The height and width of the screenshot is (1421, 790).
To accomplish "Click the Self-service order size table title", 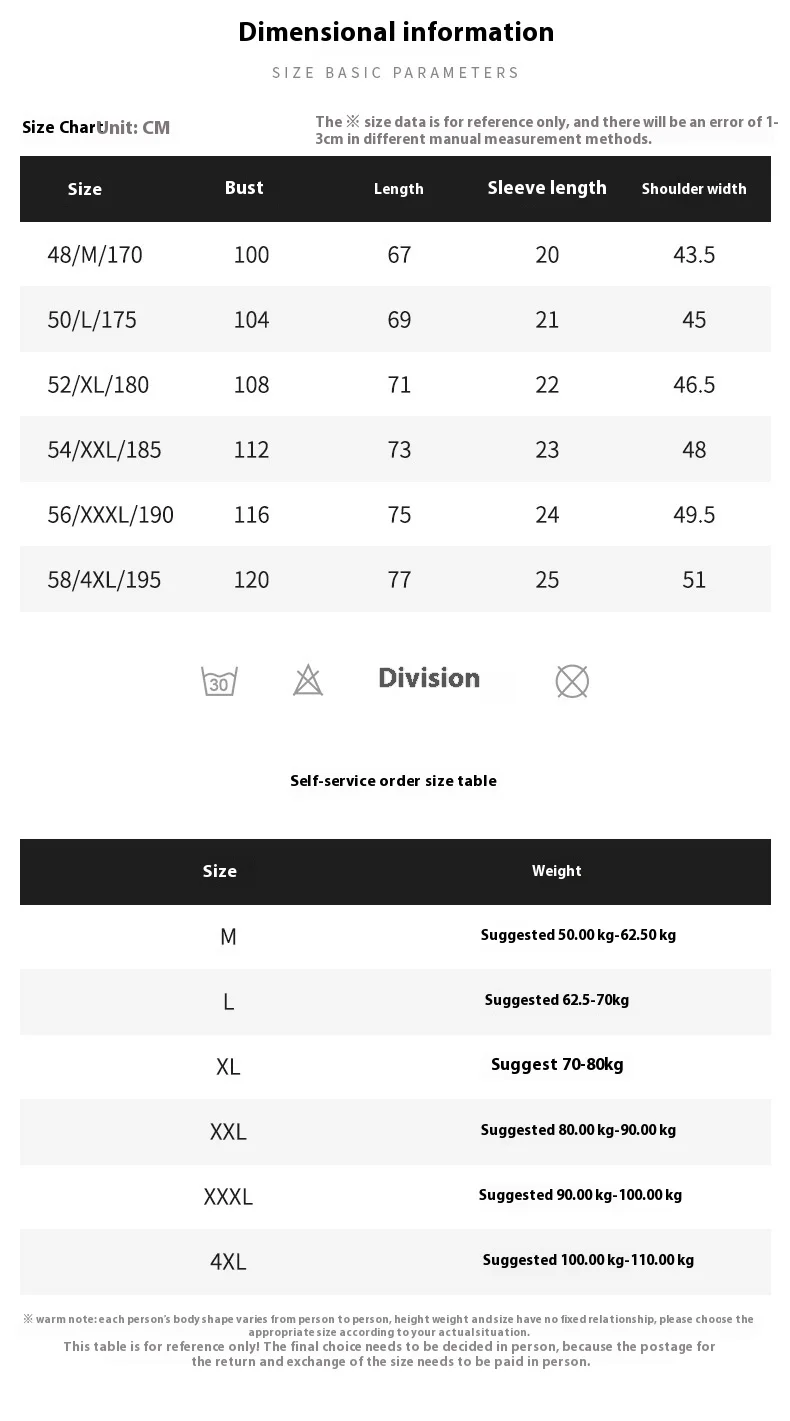I will [393, 781].
